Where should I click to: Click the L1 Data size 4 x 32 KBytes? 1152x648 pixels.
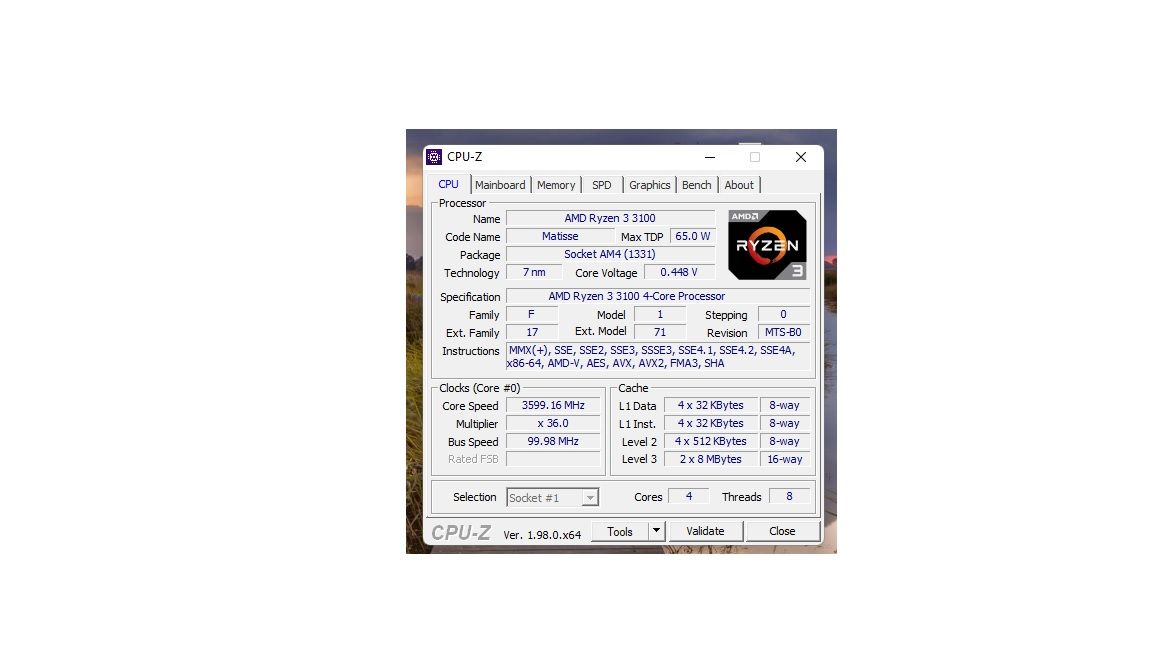coord(710,406)
